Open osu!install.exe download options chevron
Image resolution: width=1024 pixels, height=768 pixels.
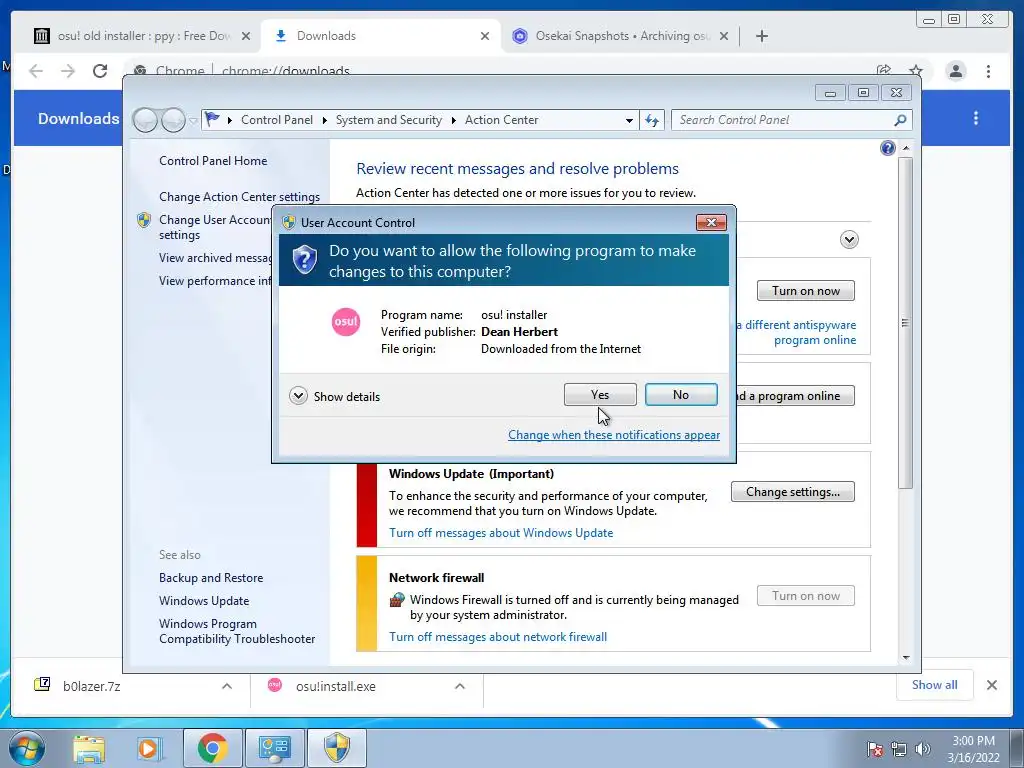(x=460, y=686)
